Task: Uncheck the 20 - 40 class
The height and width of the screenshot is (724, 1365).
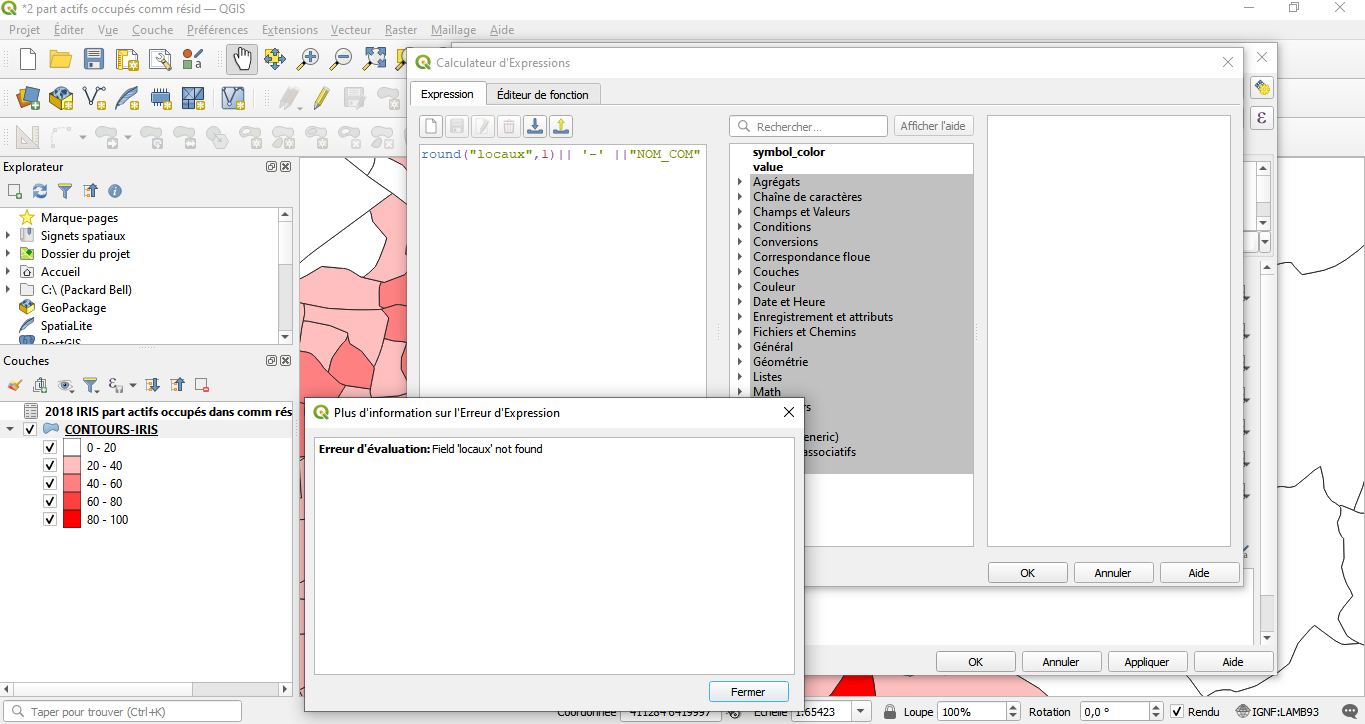Action: point(50,466)
